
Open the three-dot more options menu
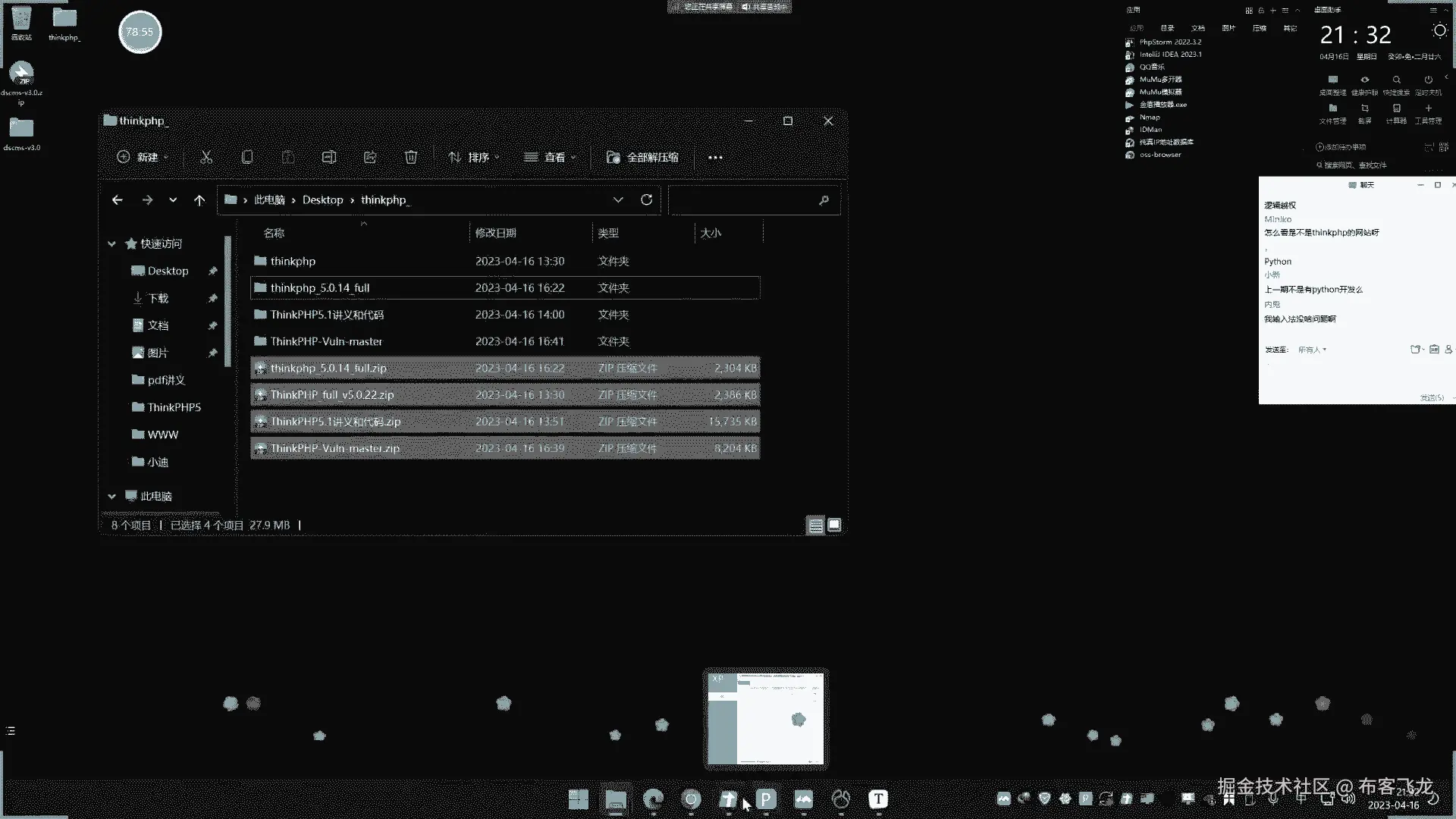click(715, 158)
